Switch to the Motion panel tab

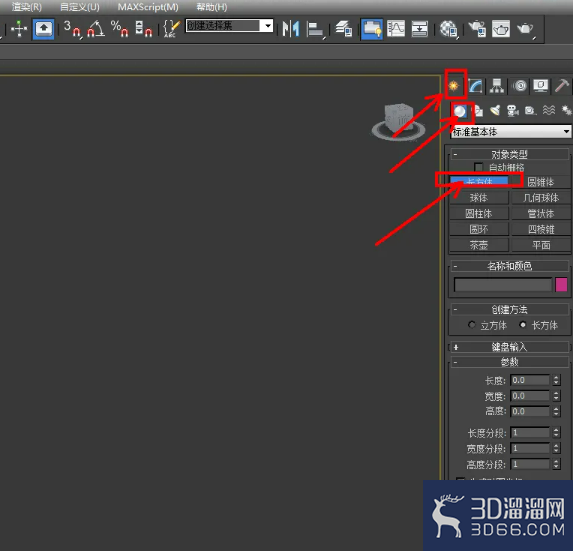[x=520, y=86]
